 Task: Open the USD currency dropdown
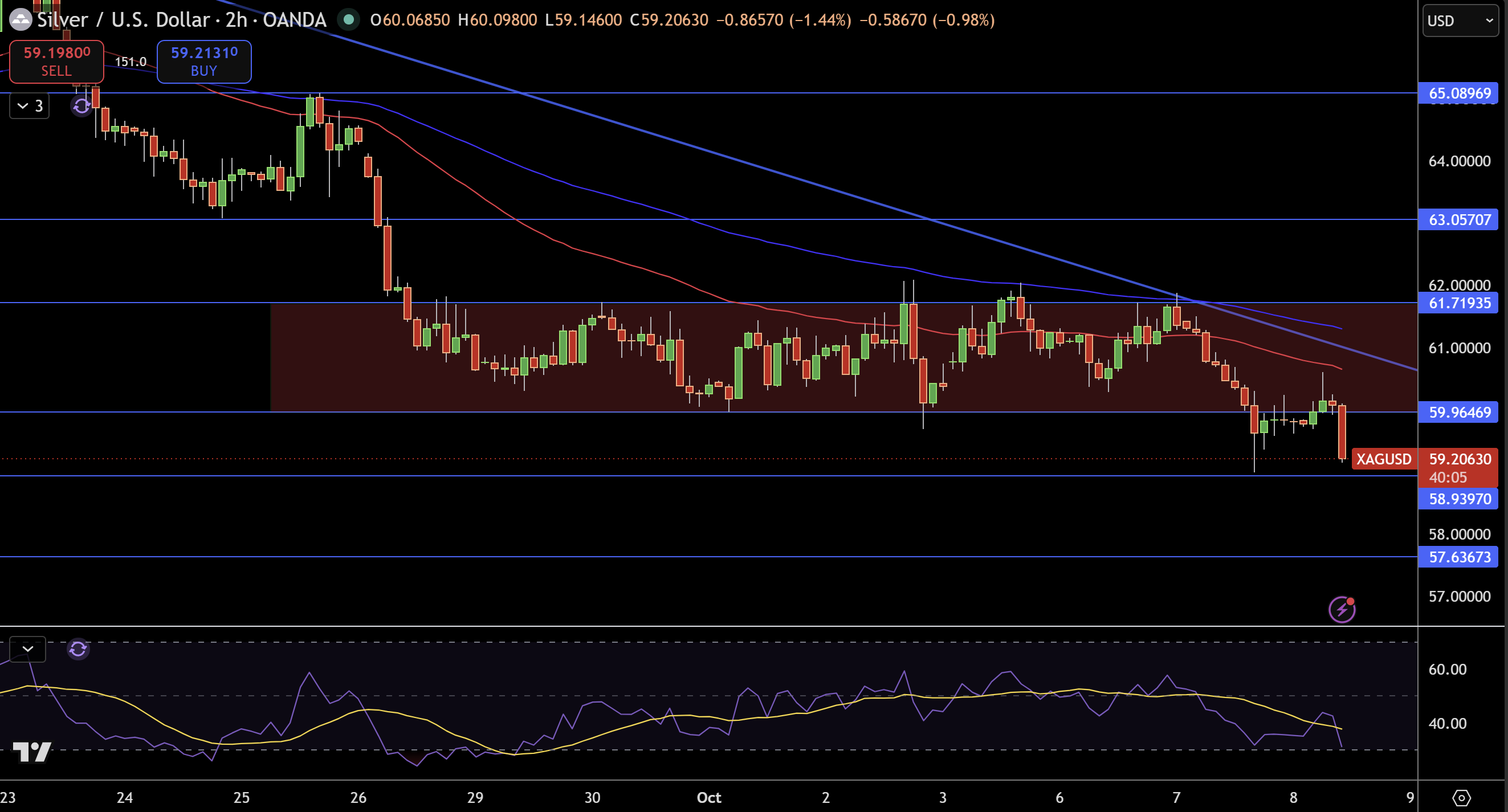(1460, 21)
